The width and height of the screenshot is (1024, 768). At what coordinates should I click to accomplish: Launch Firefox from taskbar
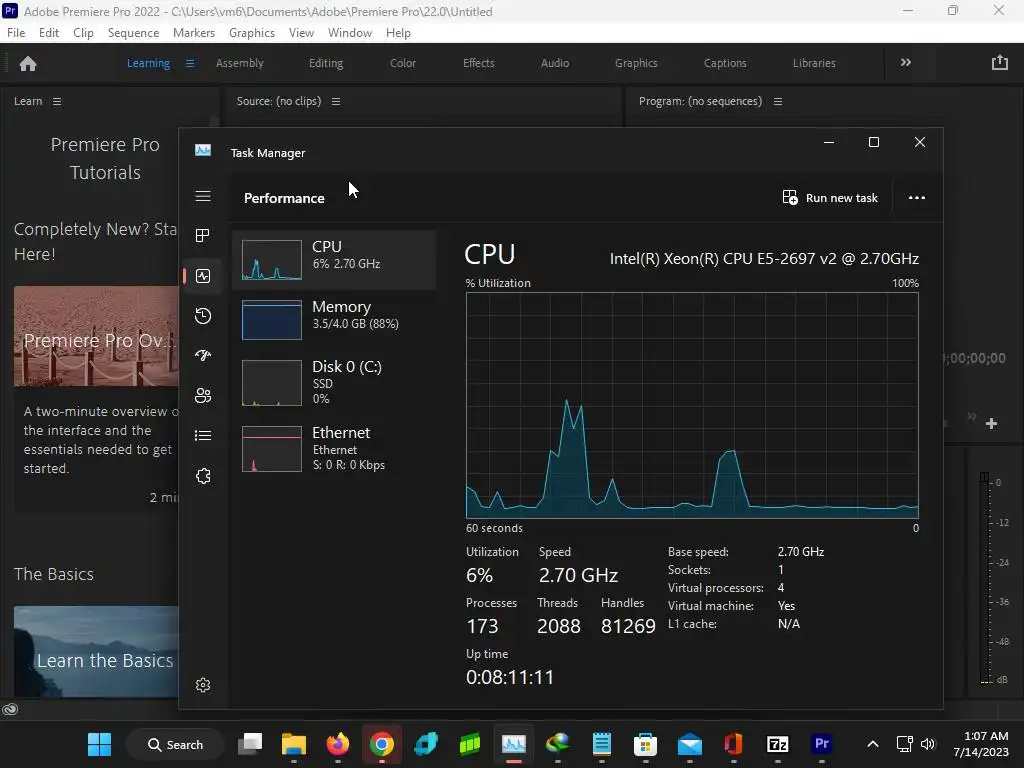(338, 744)
